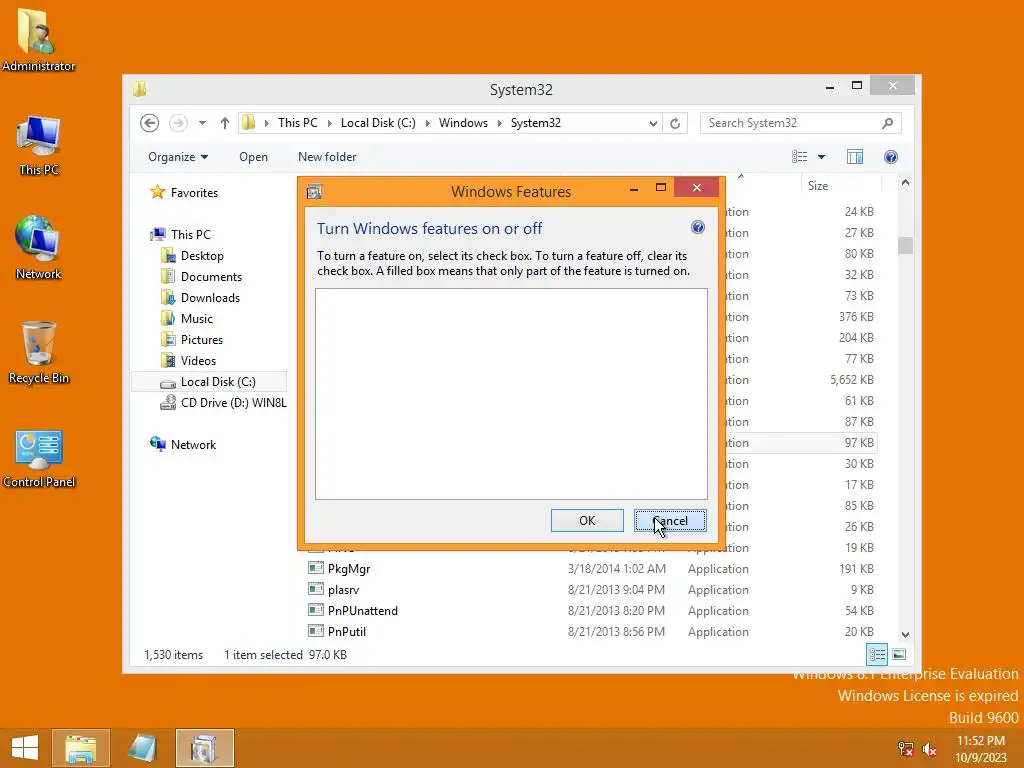Select This PC in navigation pane
This screenshot has width=1024, height=768.
click(191, 234)
